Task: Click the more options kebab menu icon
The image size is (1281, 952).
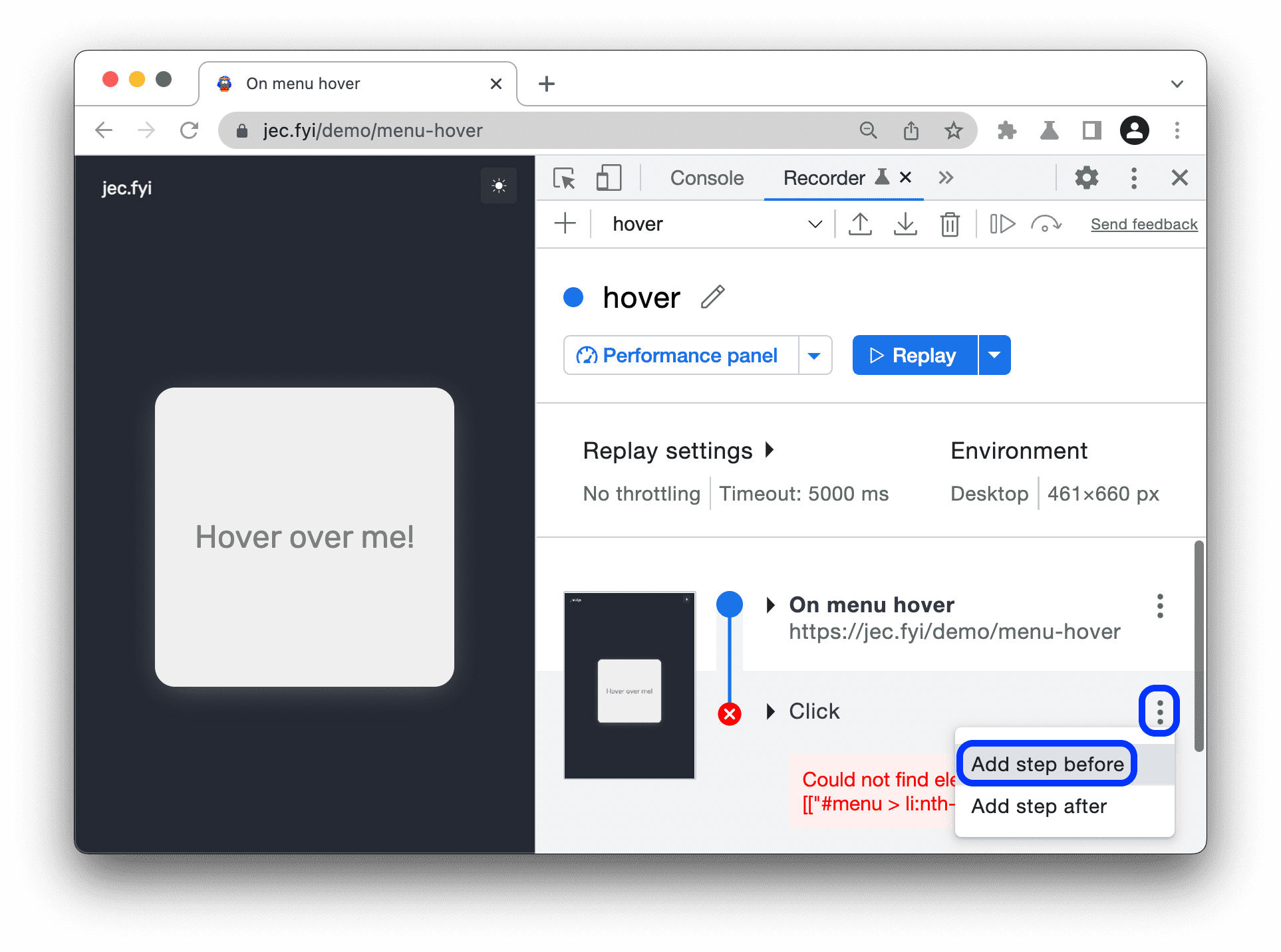Action: (x=1158, y=712)
